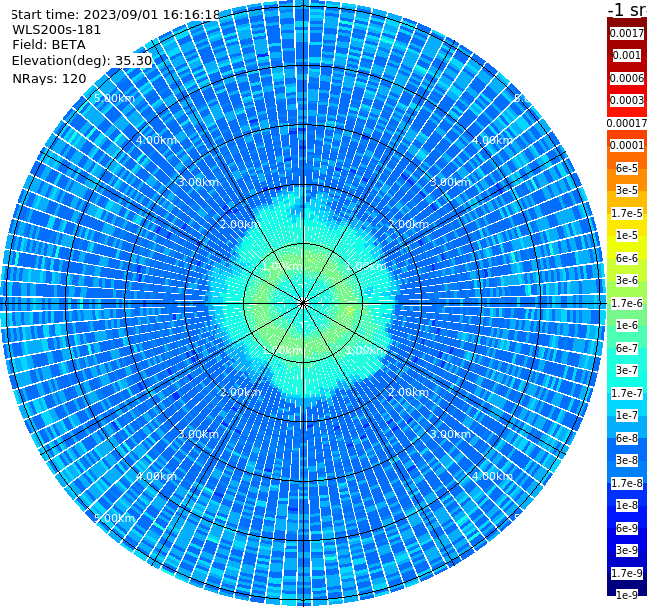Image resolution: width=647 pixels, height=607 pixels.
Task: Select the 3e-7 colorbar value
Action: (x=627, y=371)
